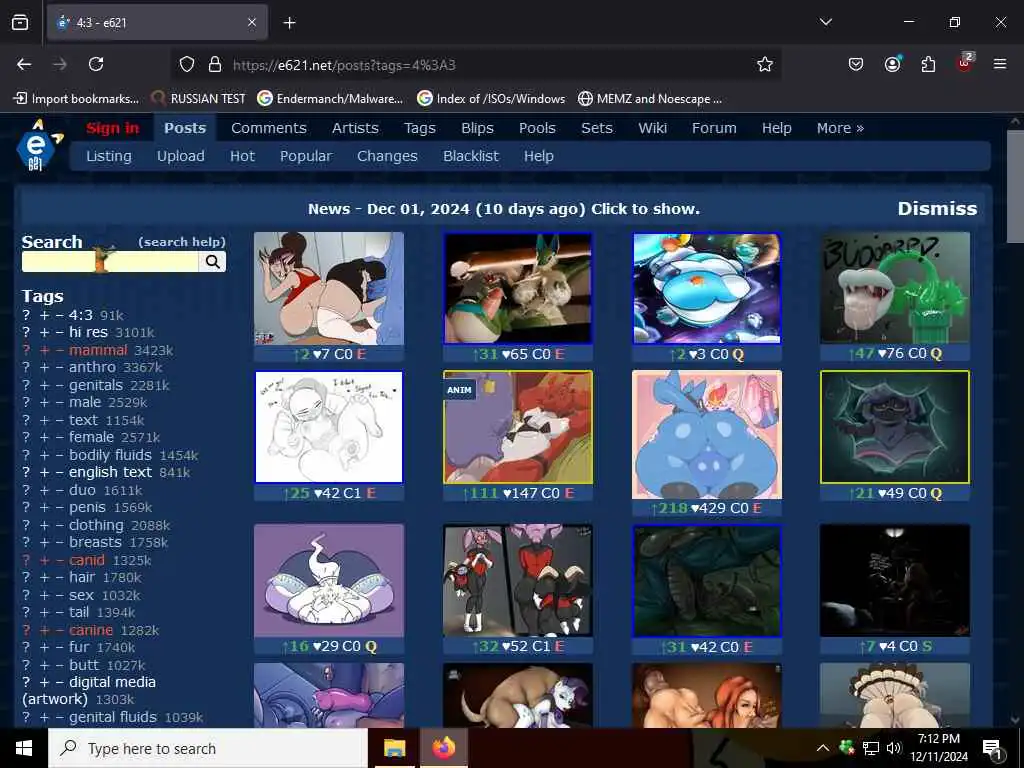1024x768 pixels.
Task: Expand the More » menu
Action: 840,128
